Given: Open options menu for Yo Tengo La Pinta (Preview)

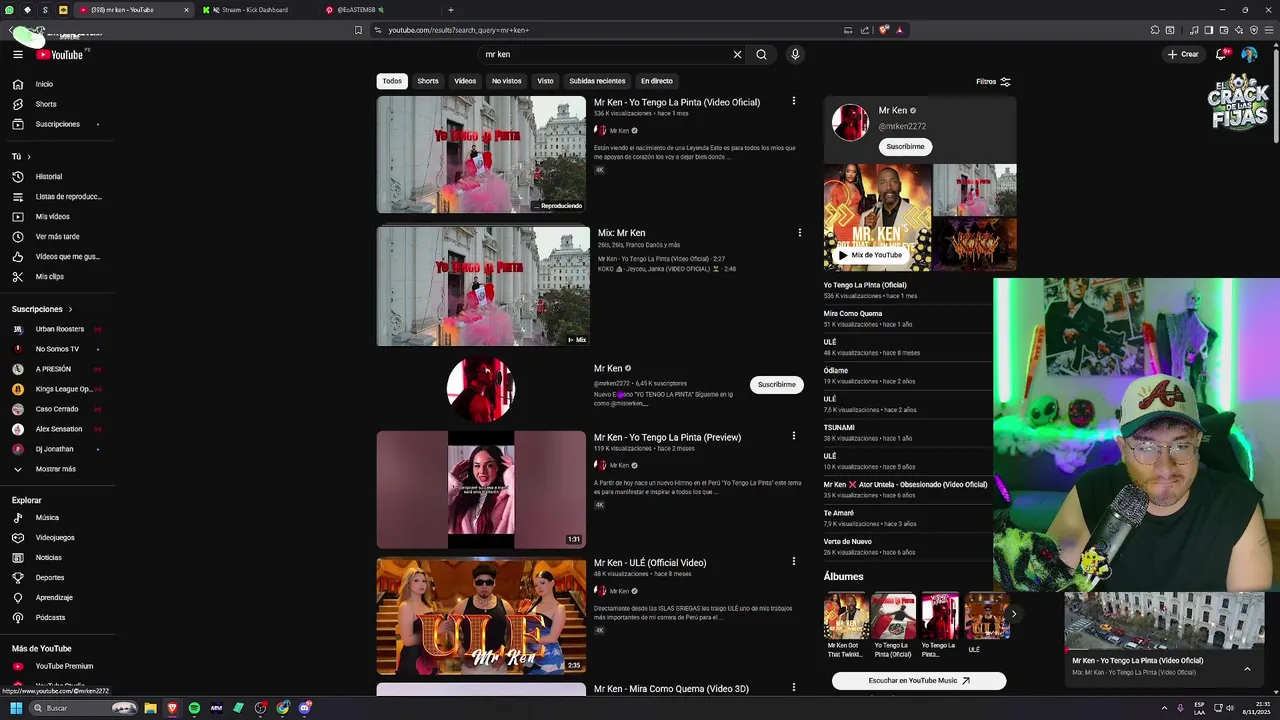Looking at the screenshot, I should pos(794,436).
